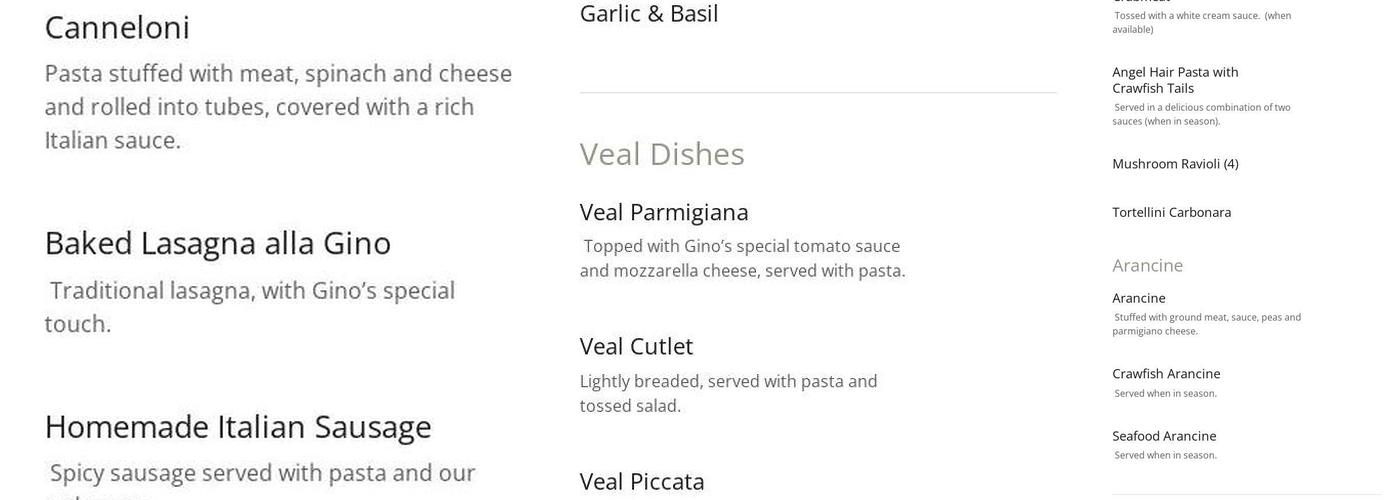Click the 'Stuffed with ground meat' Arancine description

point(1206,324)
